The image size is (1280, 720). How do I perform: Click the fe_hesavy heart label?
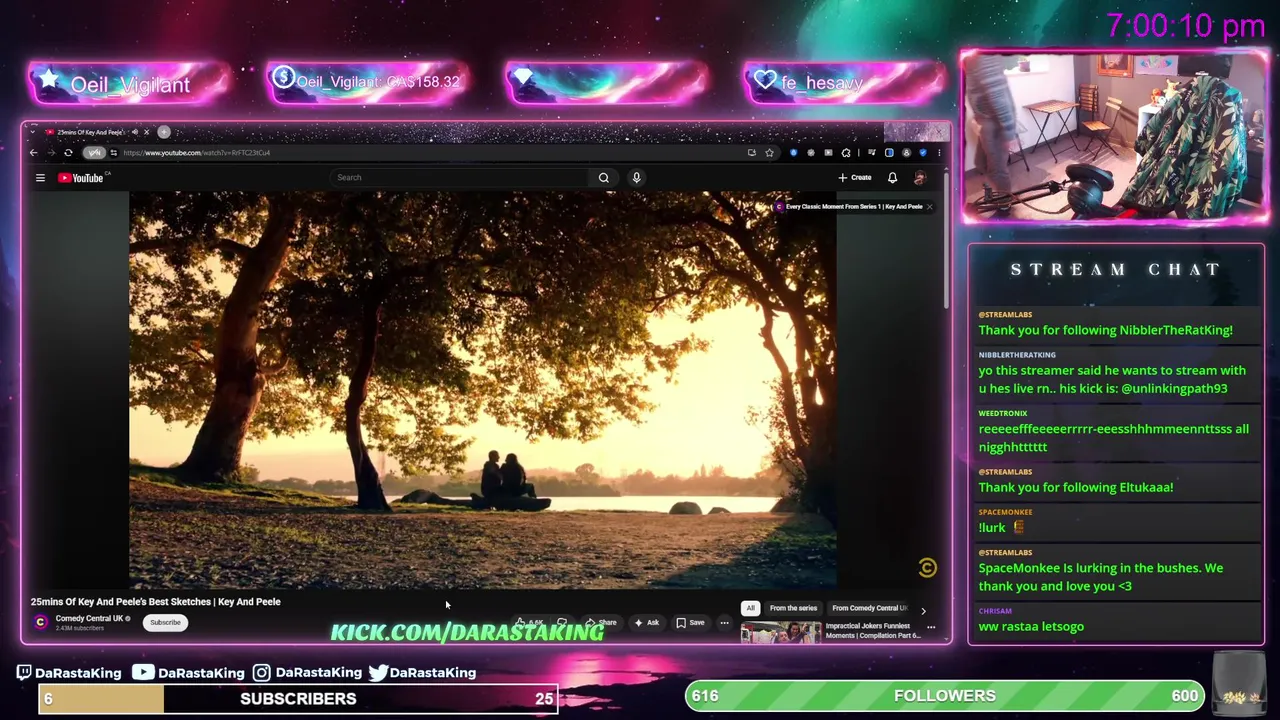coord(845,83)
